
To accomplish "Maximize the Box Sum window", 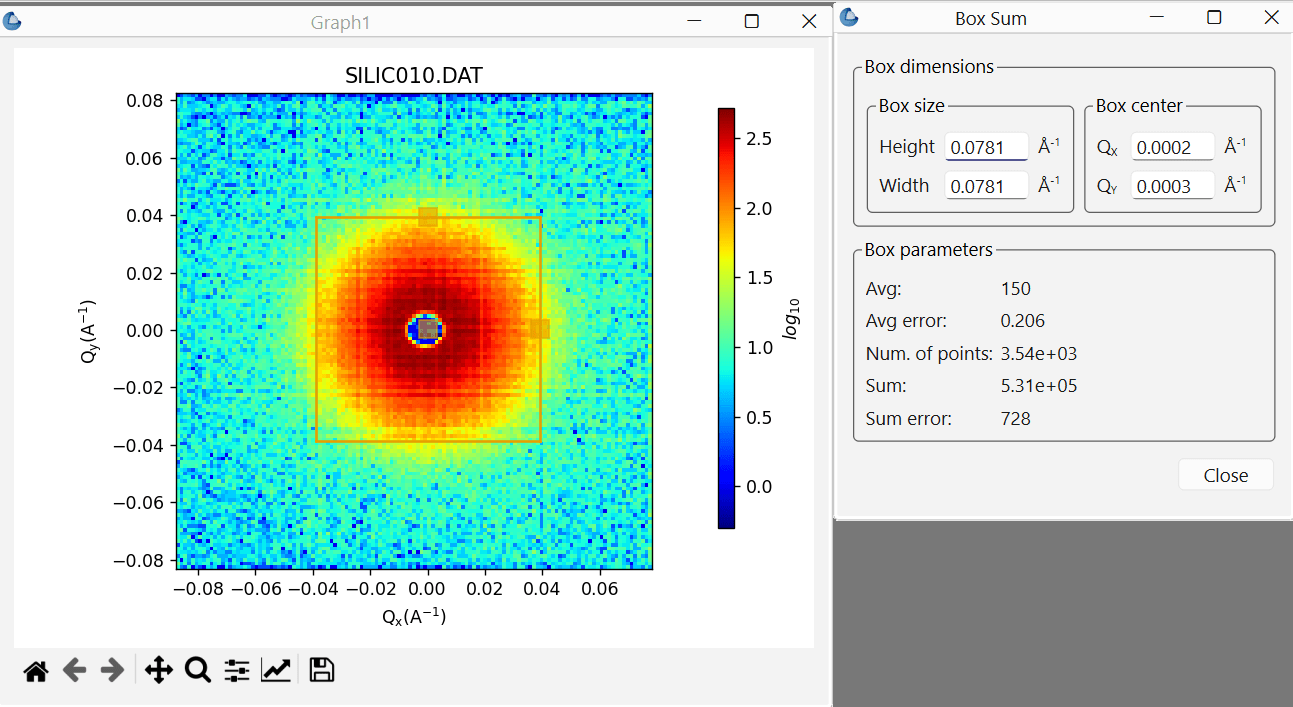I will coord(1214,18).
